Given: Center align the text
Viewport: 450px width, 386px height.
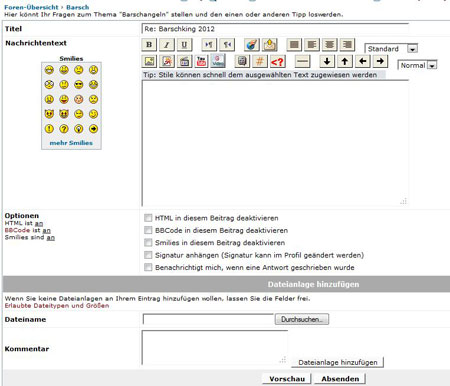Looking at the screenshot, I should click(330, 45).
